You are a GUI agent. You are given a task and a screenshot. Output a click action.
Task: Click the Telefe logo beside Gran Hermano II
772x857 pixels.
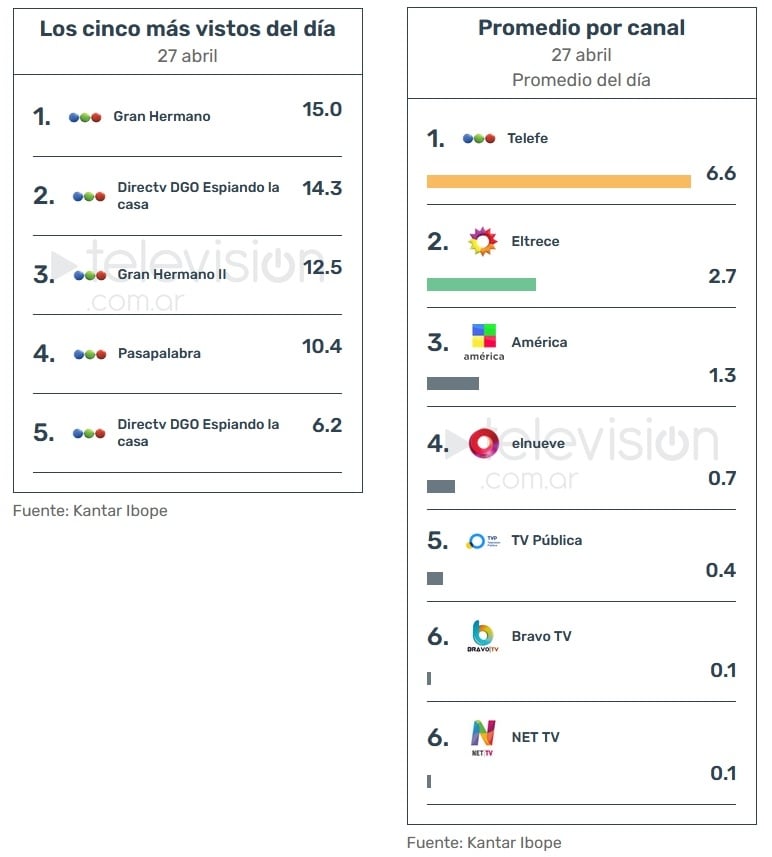tap(90, 275)
